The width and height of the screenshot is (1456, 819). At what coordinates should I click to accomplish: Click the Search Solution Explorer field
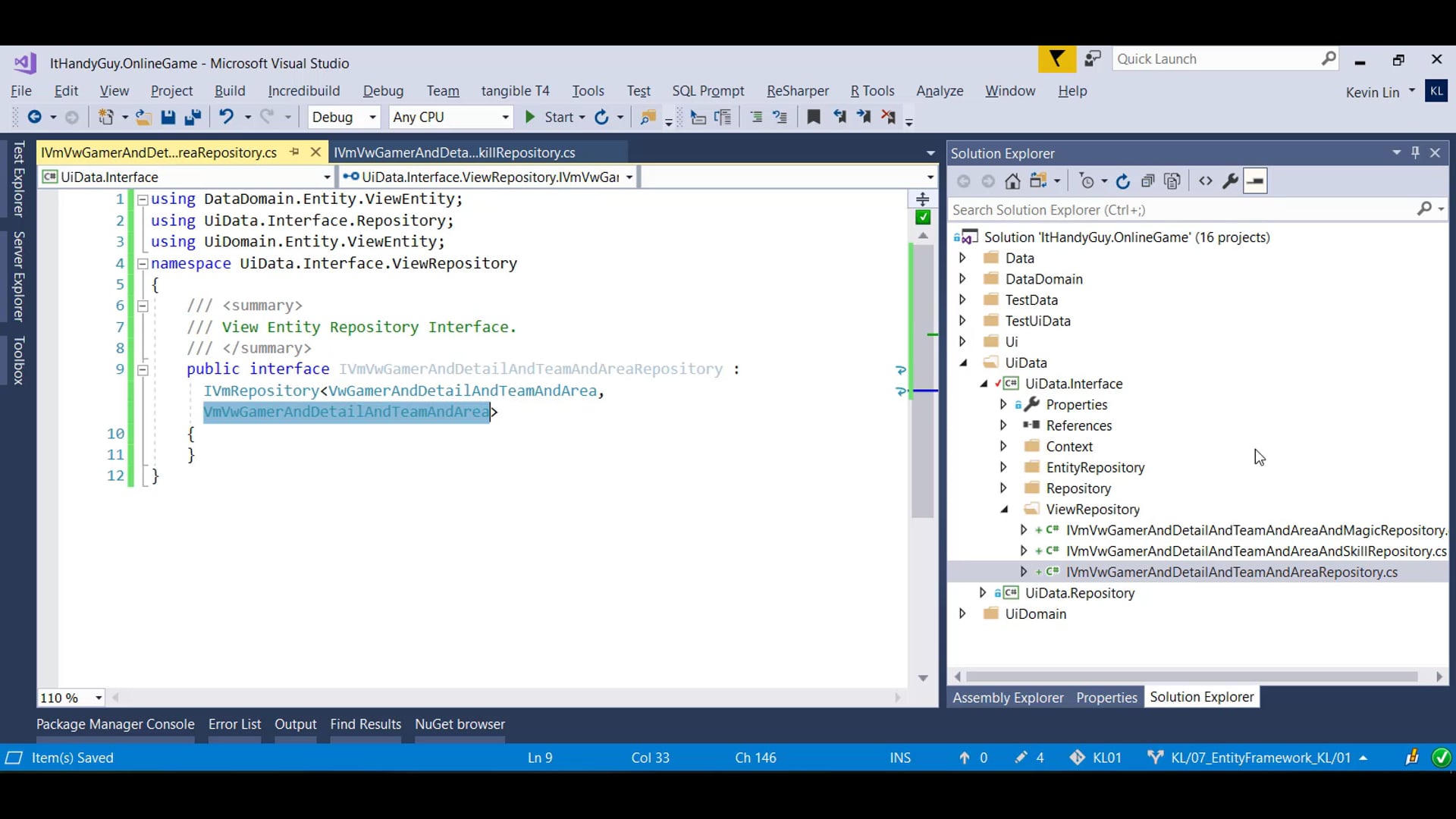[x=1181, y=210]
